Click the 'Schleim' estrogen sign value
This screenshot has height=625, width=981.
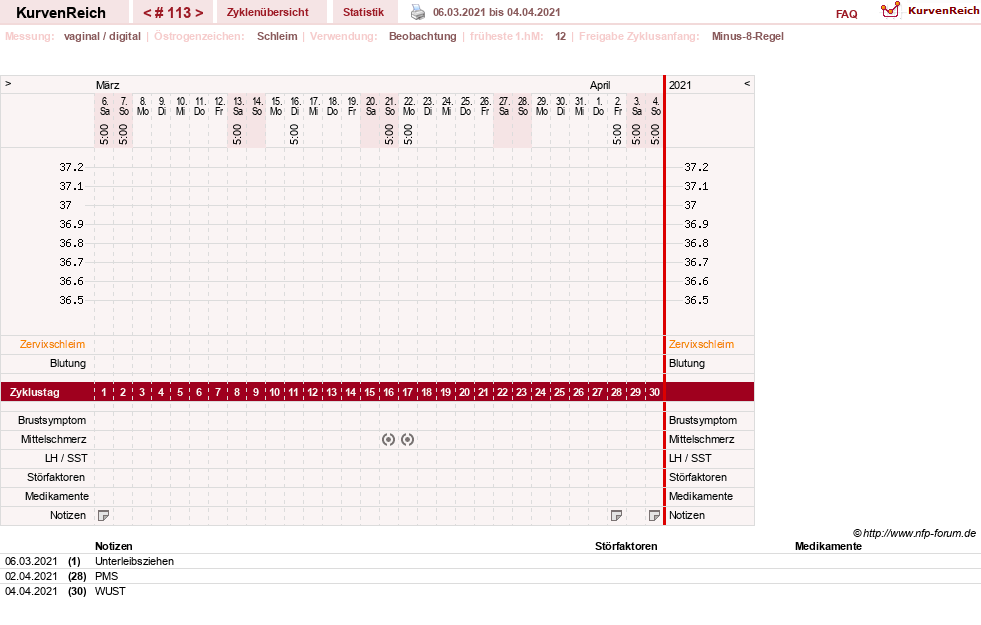(x=277, y=36)
